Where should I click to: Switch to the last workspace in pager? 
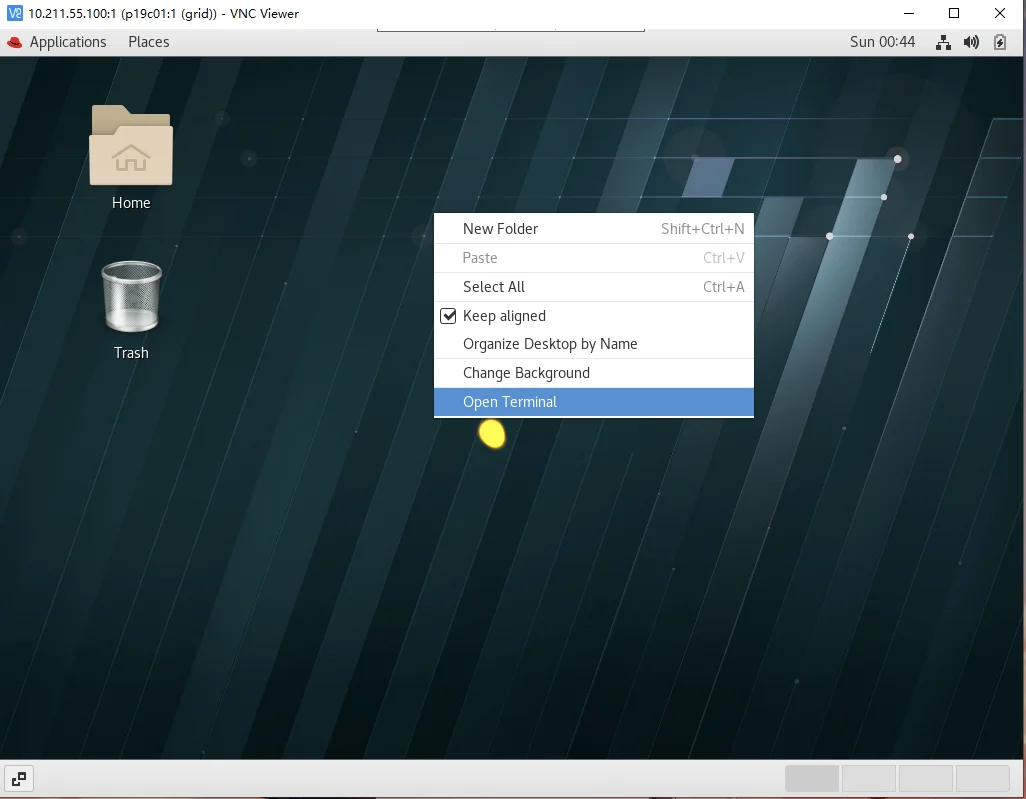point(983,779)
